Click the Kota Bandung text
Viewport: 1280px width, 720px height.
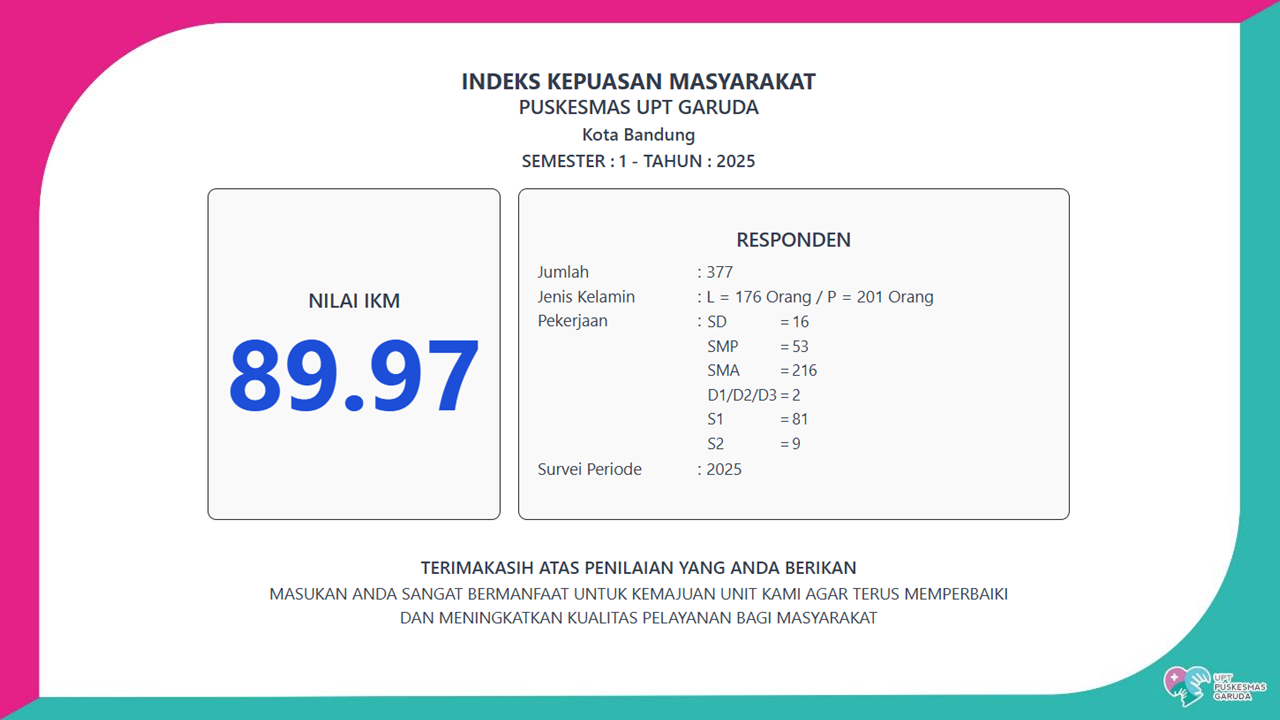(x=638, y=135)
